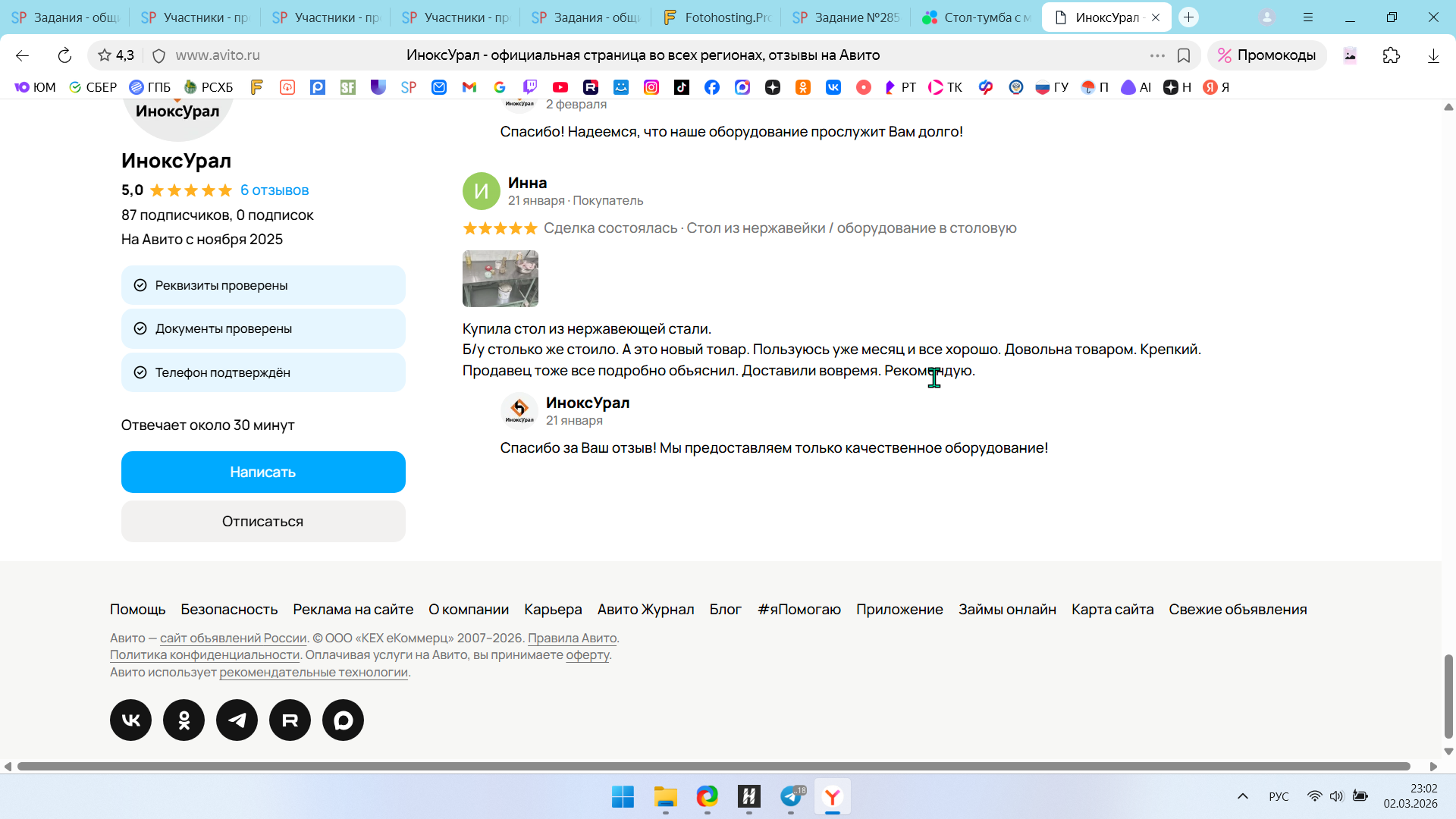
Task: Open the browser hamburger menu
Action: (x=1308, y=17)
